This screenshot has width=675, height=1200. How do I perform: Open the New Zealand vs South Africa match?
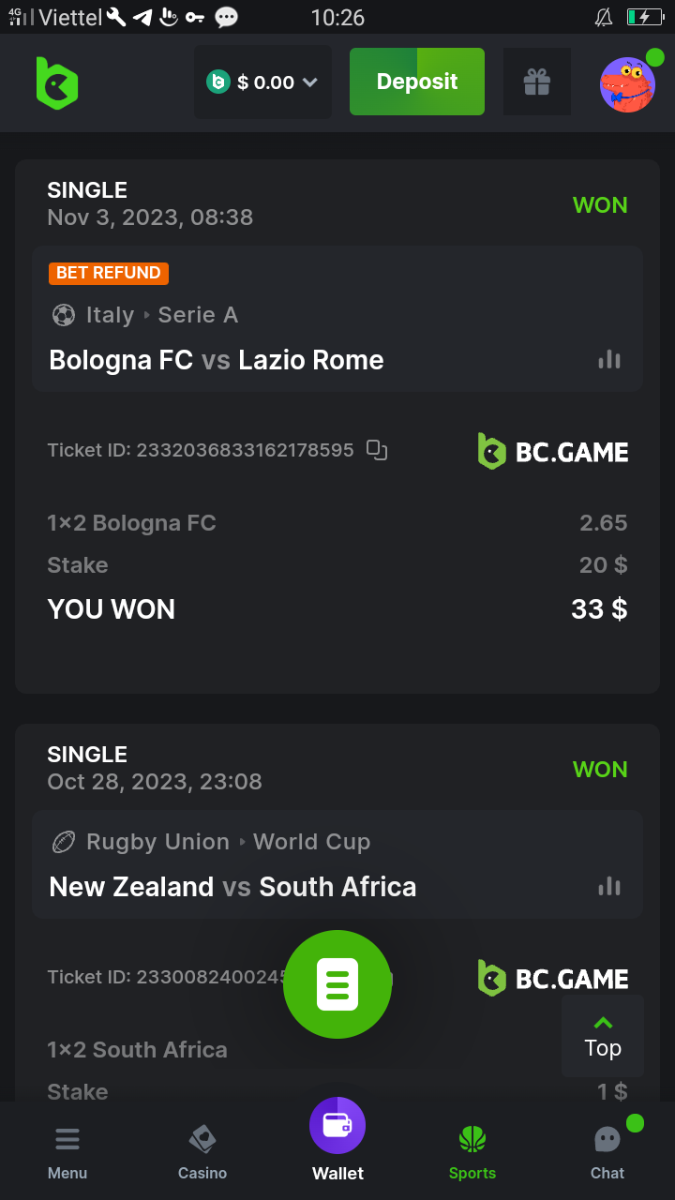pos(232,887)
